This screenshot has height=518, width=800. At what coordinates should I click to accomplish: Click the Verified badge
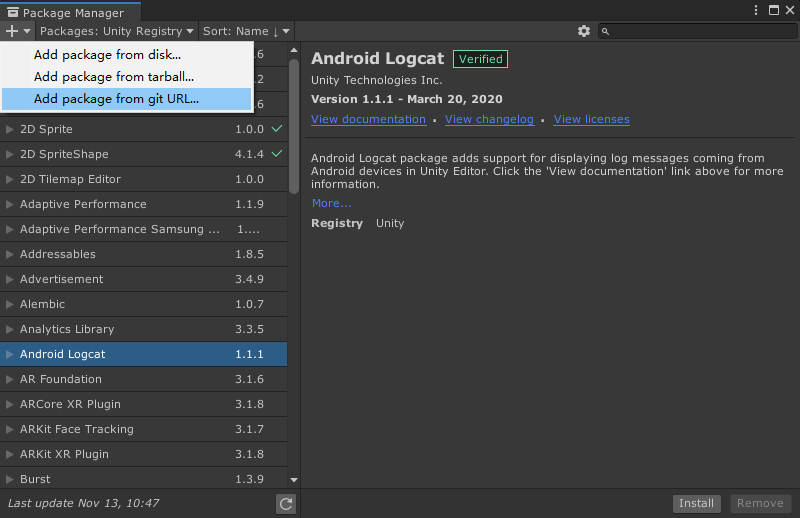click(481, 59)
